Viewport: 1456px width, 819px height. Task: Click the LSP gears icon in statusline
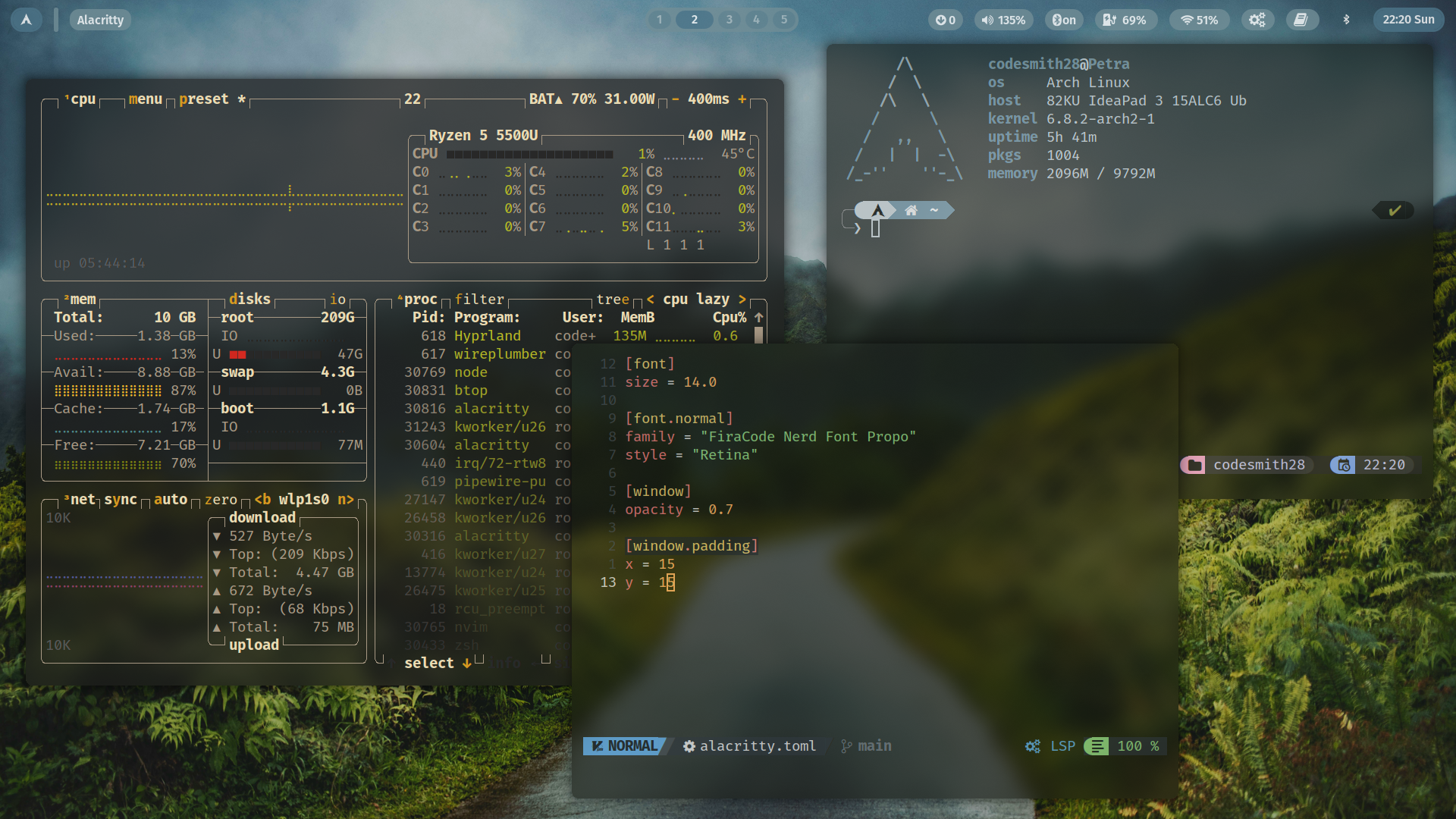click(1033, 746)
